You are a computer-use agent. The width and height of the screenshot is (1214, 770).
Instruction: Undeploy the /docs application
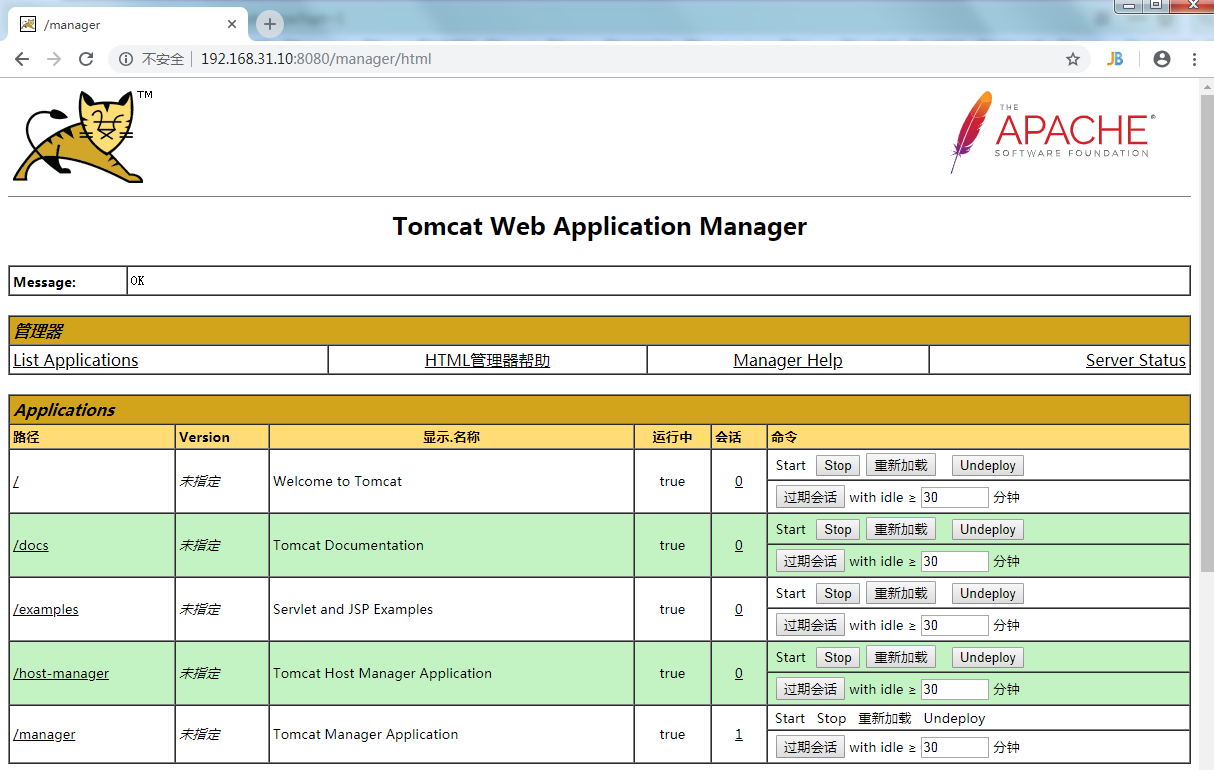tap(988, 529)
